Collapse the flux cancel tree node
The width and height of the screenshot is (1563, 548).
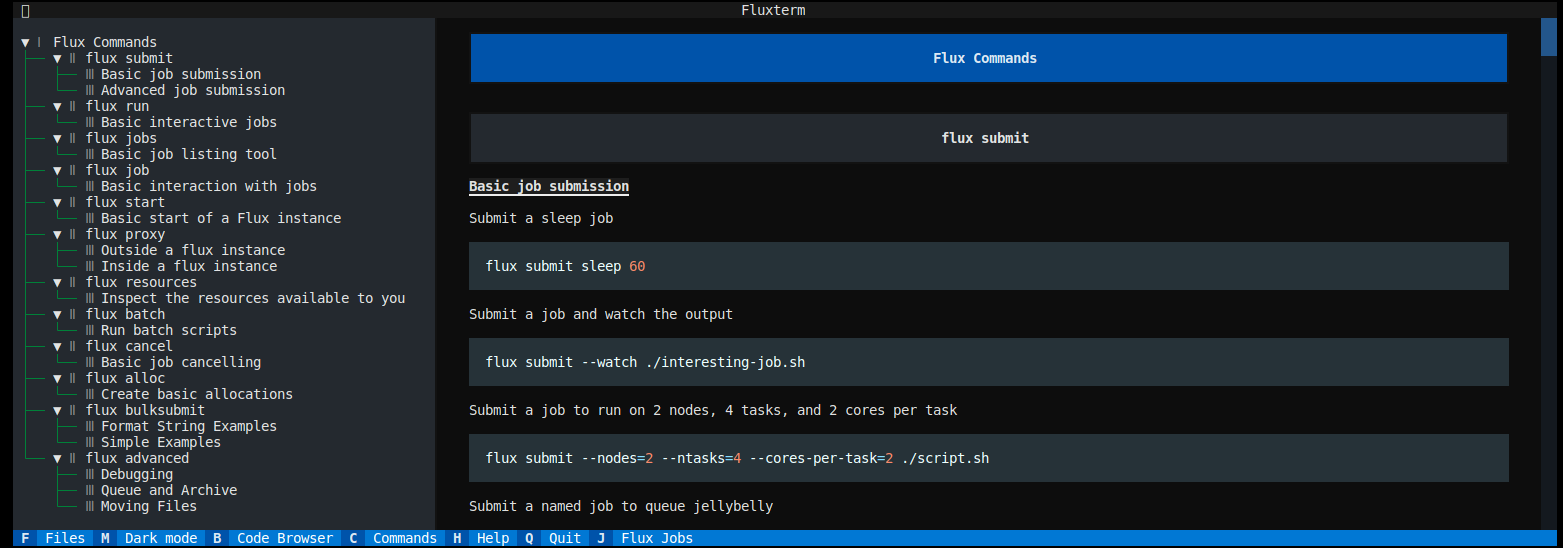pos(57,346)
